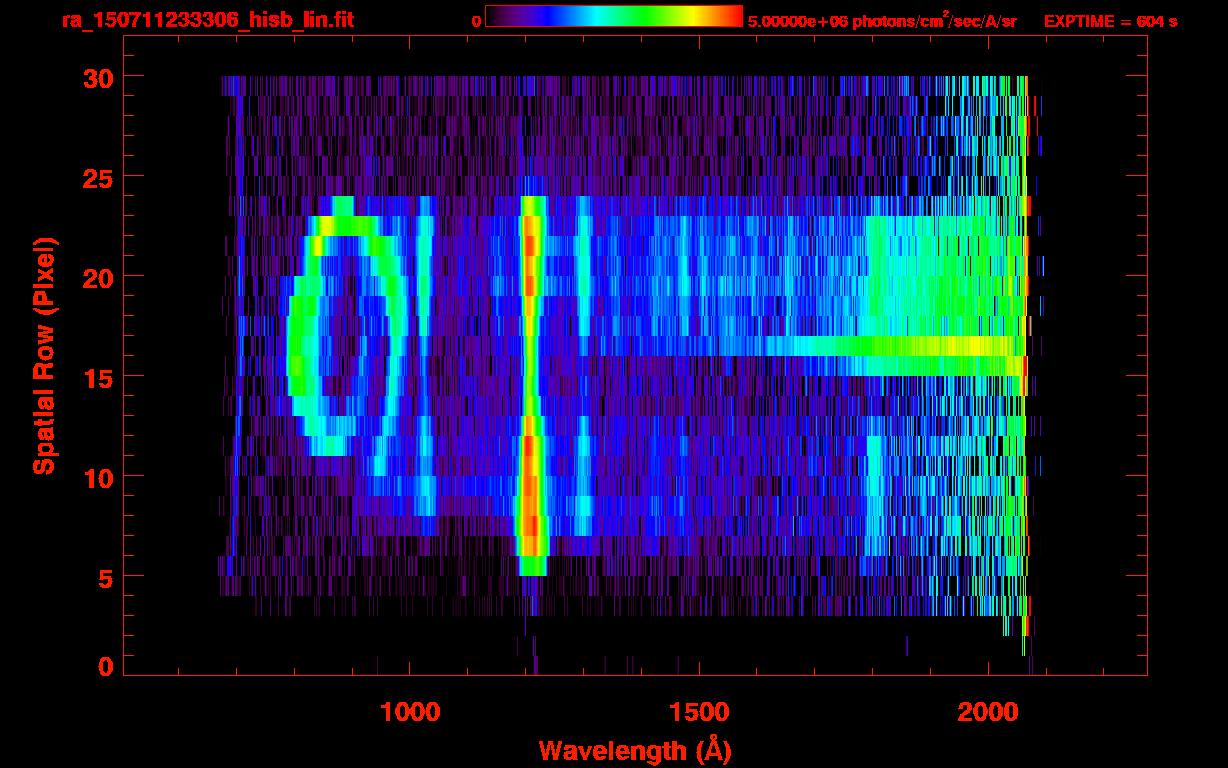
Task: Click the rainbow color scale bar
Action: (x=613, y=16)
